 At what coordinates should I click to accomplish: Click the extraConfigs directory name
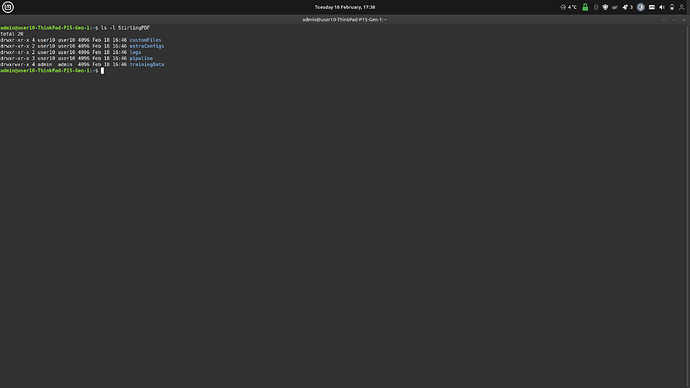point(147,46)
